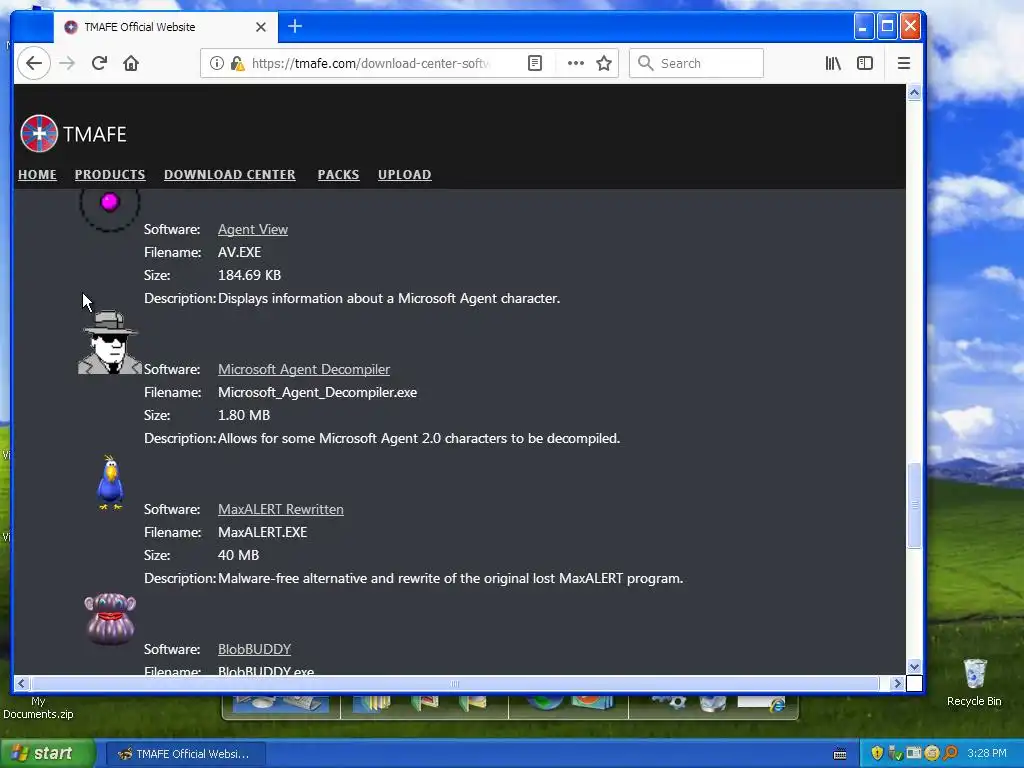
Task: Click the spy character Decompiler thumbnail
Action: point(110,342)
